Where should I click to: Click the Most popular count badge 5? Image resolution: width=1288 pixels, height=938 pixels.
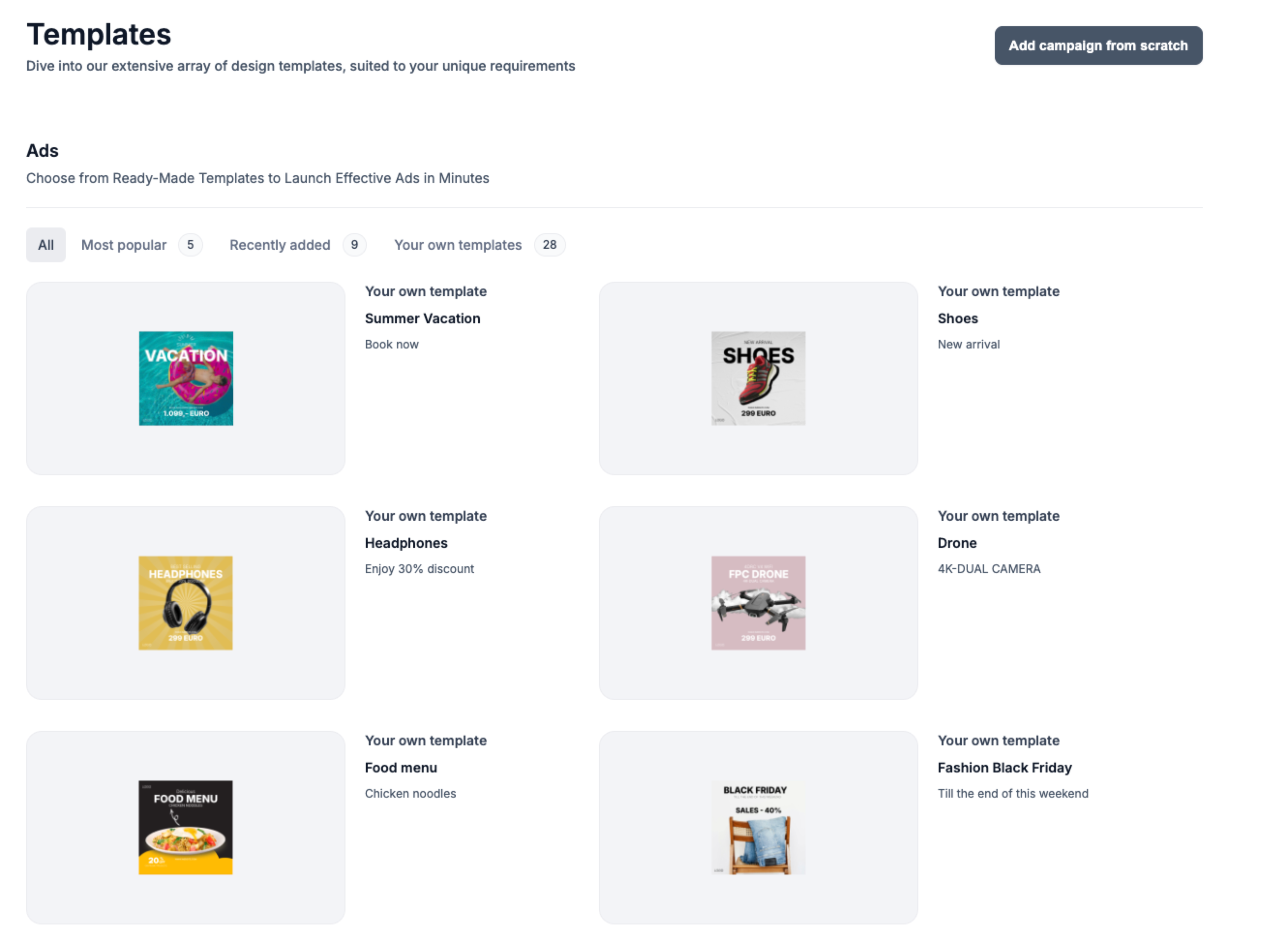click(190, 245)
